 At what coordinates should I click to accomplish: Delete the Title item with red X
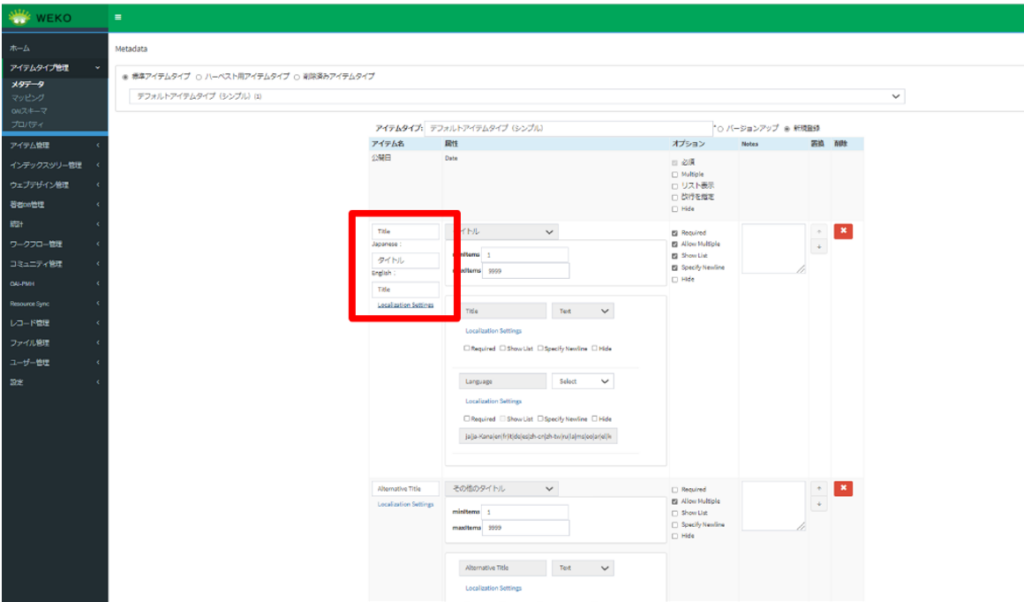click(843, 231)
